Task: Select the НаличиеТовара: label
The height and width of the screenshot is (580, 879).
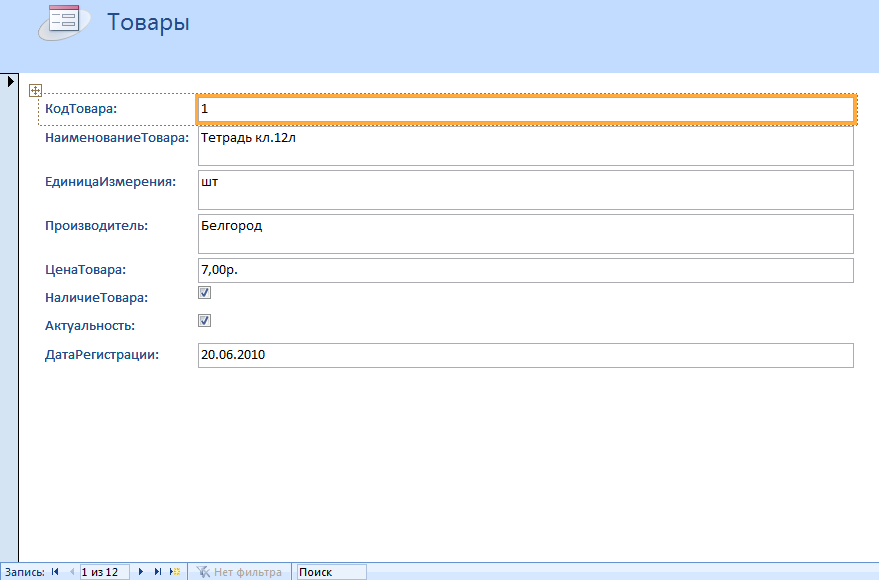Action: 96,298
